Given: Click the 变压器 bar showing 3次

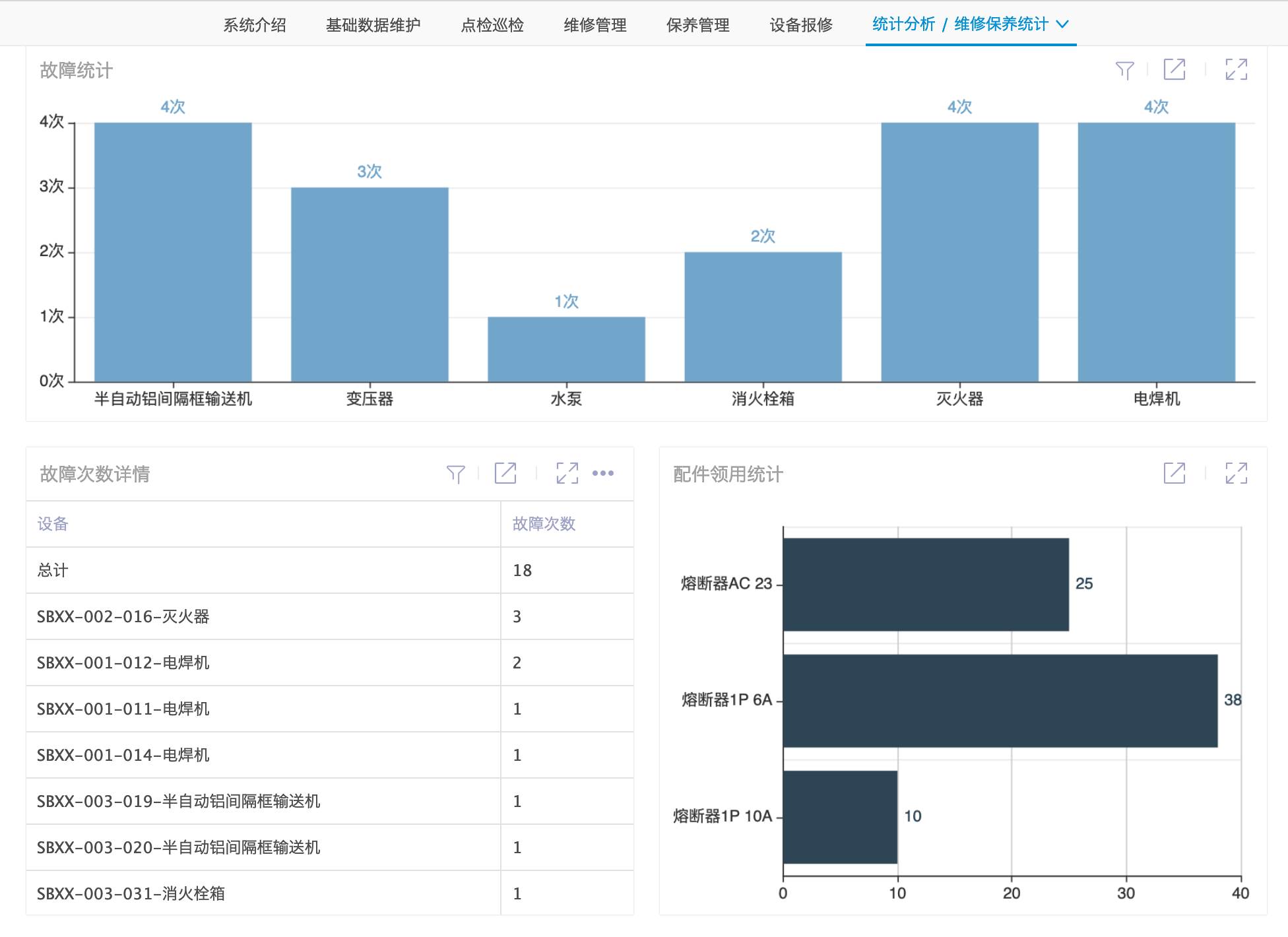Looking at the screenshot, I should pos(370,284).
